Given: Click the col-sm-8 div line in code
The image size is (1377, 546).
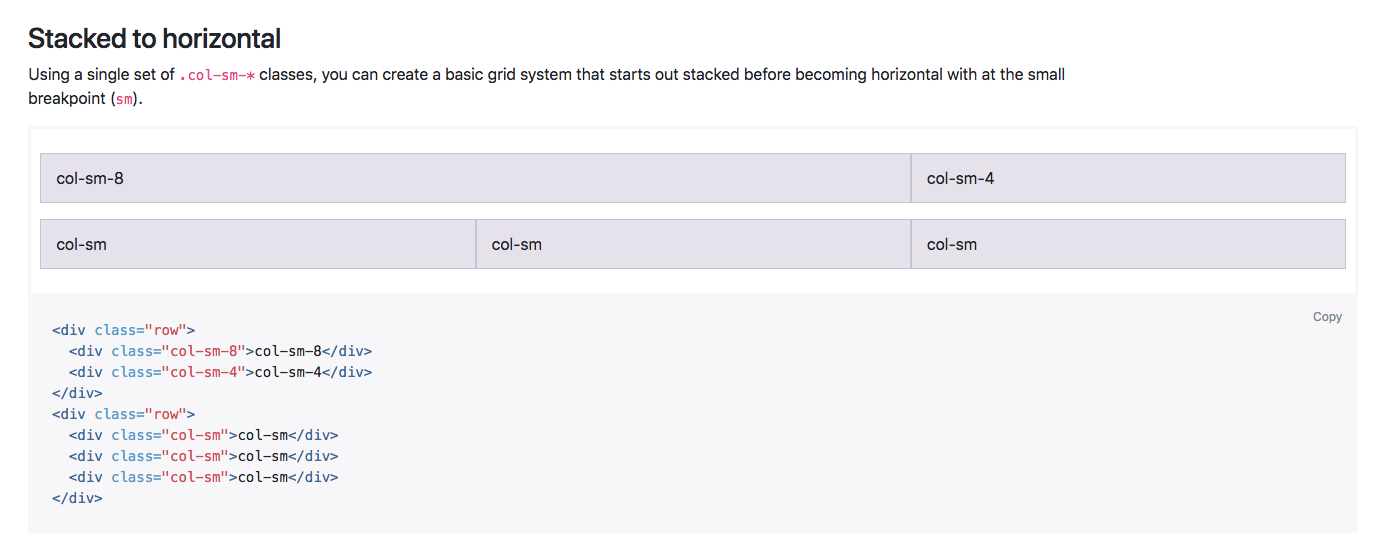Looking at the screenshot, I should [x=220, y=351].
